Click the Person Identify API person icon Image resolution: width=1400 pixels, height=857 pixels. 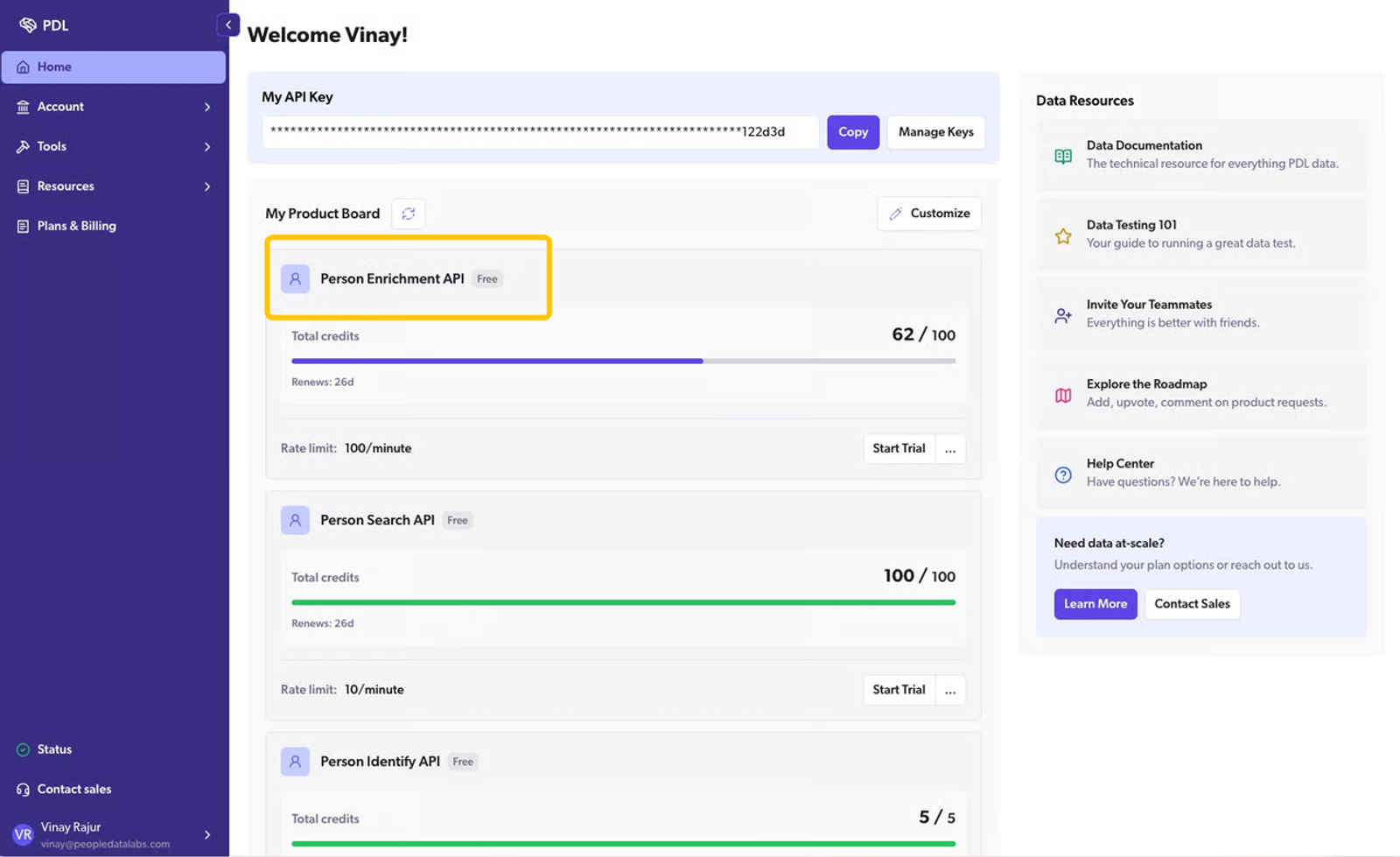pos(295,762)
